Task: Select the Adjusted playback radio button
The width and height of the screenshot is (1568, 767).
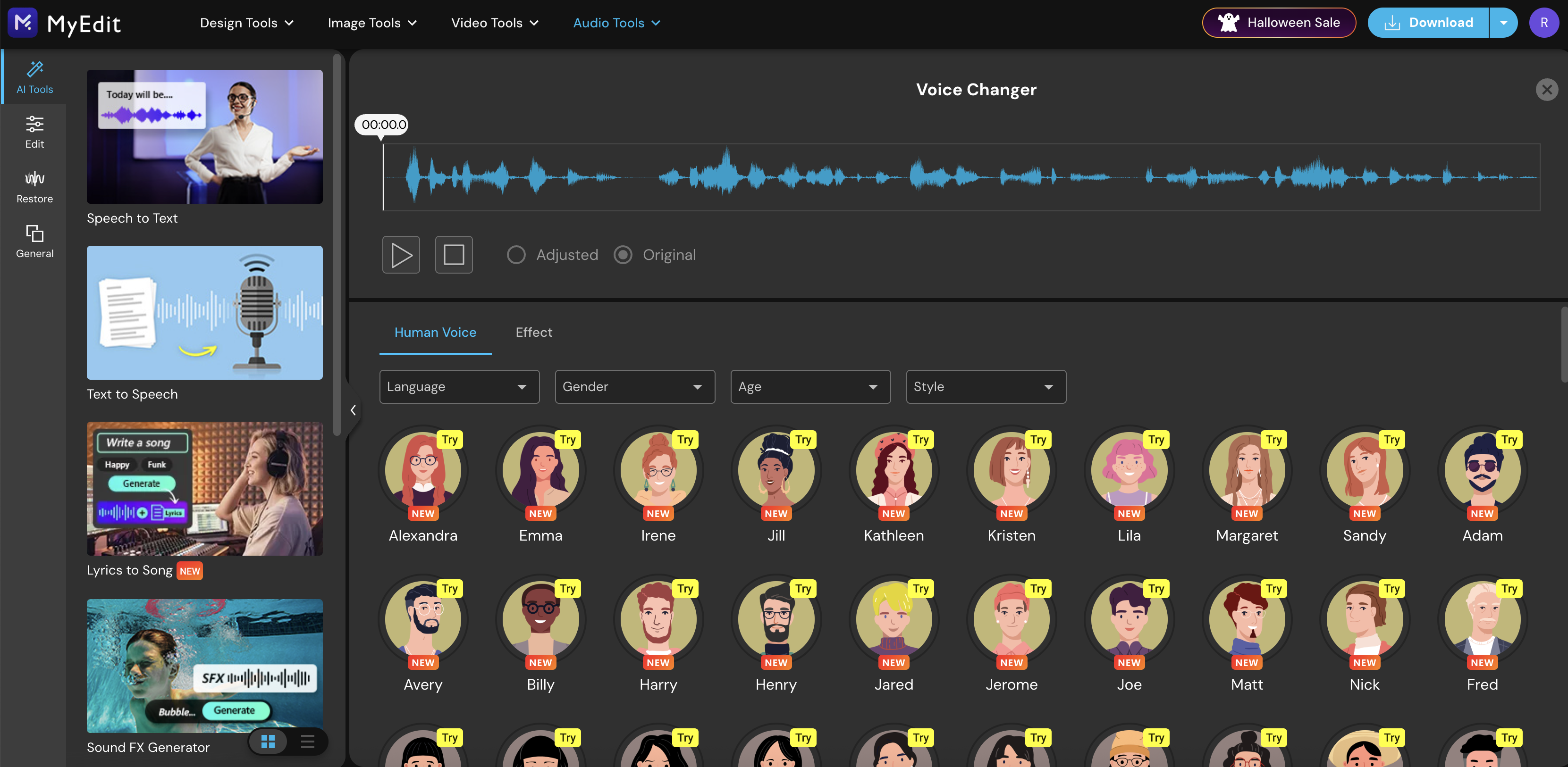Action: 516,255
